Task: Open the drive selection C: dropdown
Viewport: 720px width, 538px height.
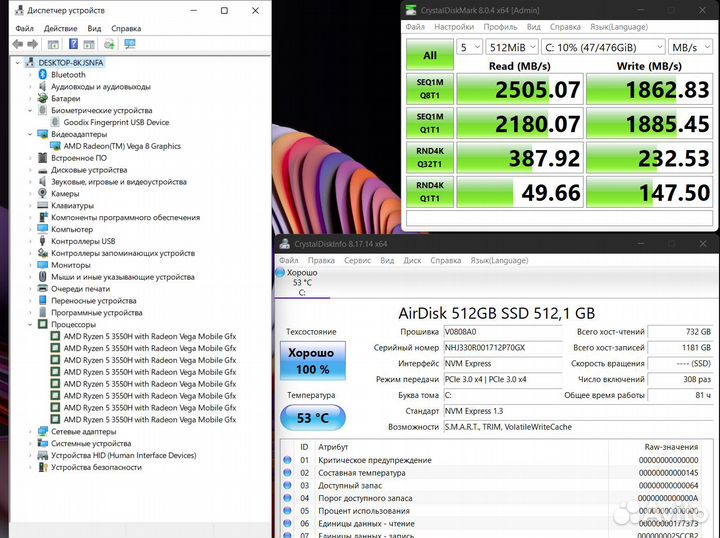Action: pyautogui.click(x=602, y=46)
